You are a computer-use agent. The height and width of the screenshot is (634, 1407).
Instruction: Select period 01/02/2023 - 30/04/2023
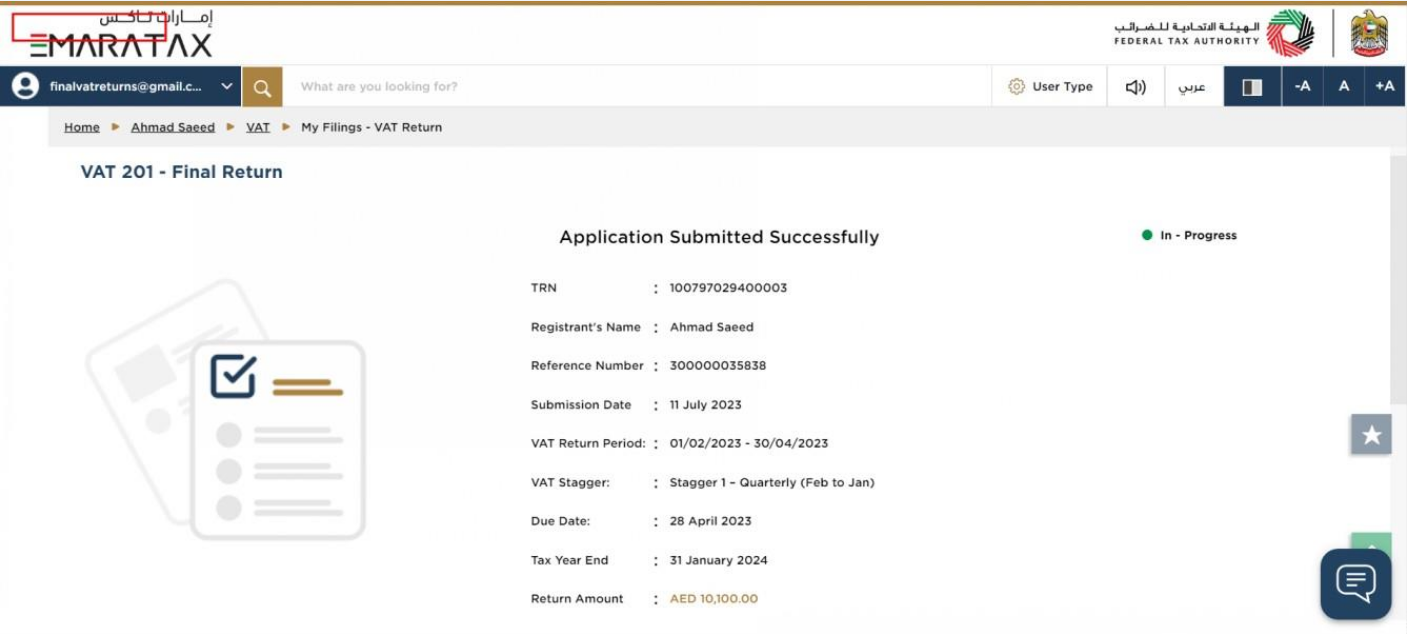[749, 443]
